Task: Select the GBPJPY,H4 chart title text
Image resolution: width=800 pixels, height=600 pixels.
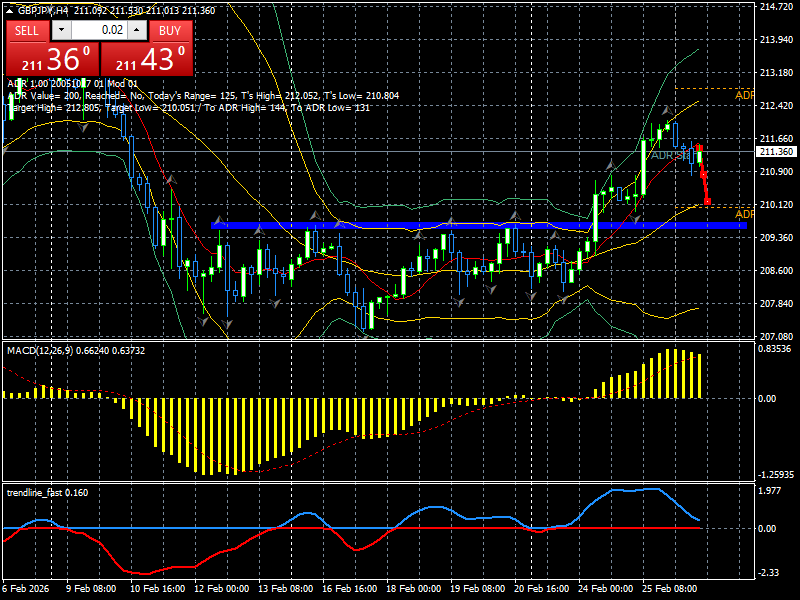Action: [x=43, y=11]
